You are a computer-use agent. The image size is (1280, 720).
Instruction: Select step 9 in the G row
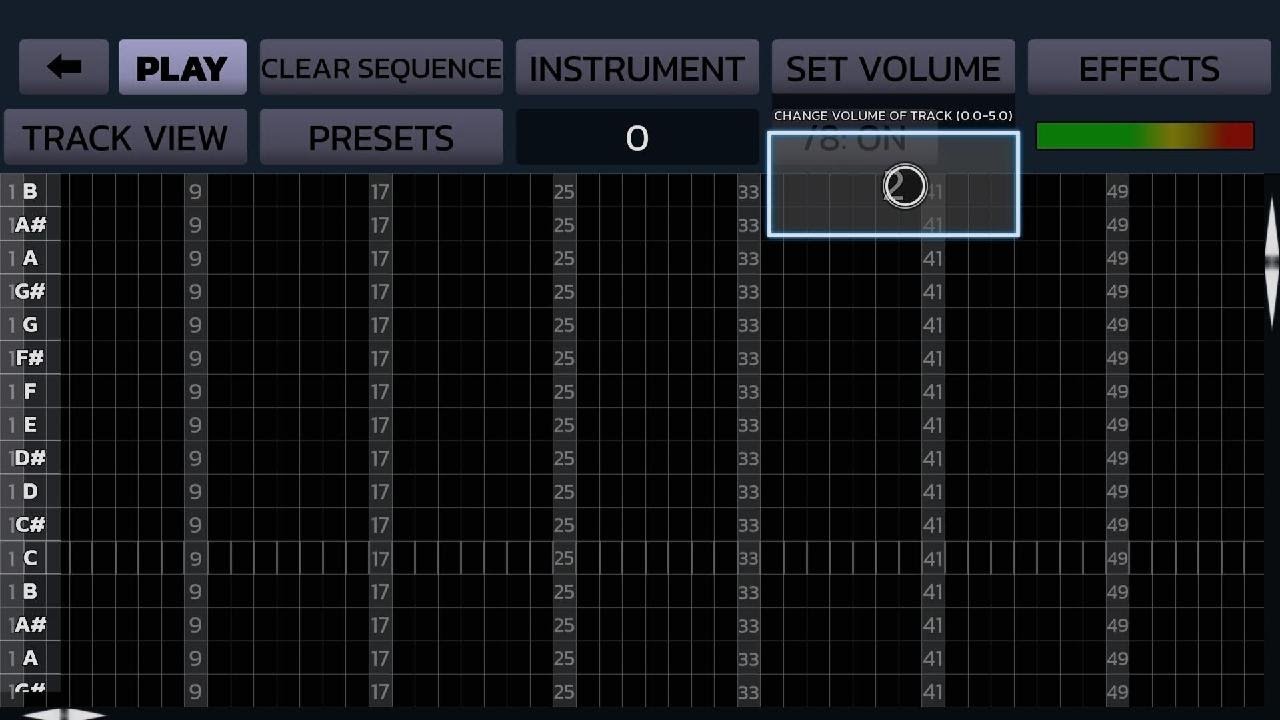[x=196, y=325]
